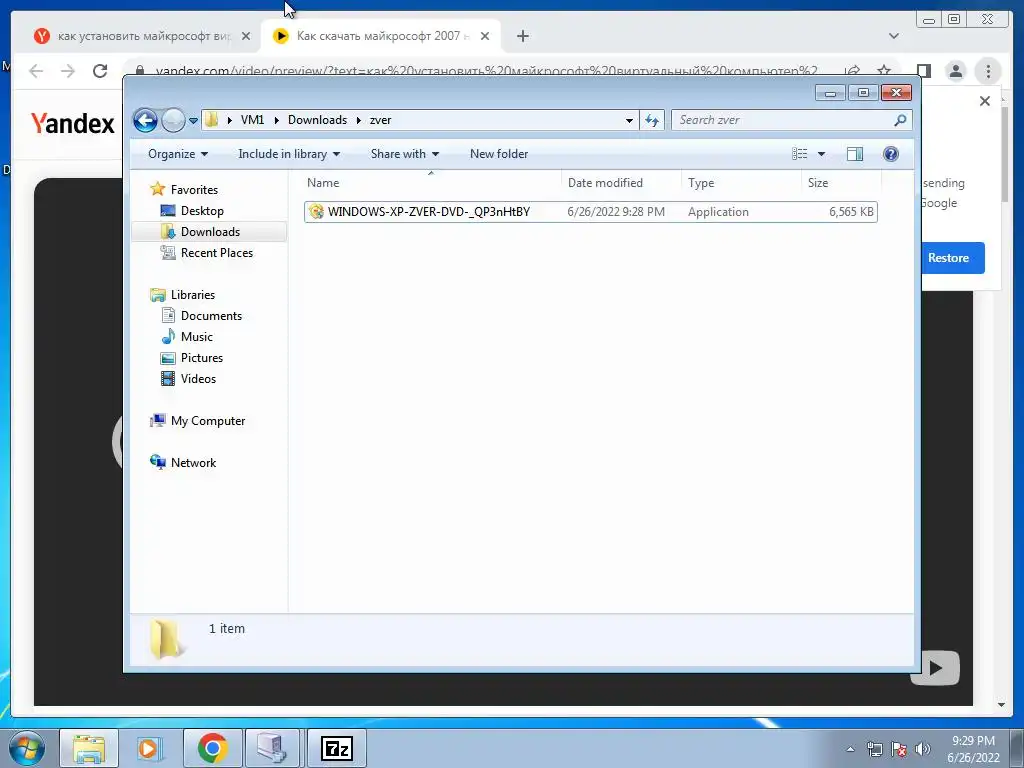The image size is (1024, 768).
Task: Click Chrome back navigation arrow
Action: point(36,71)
